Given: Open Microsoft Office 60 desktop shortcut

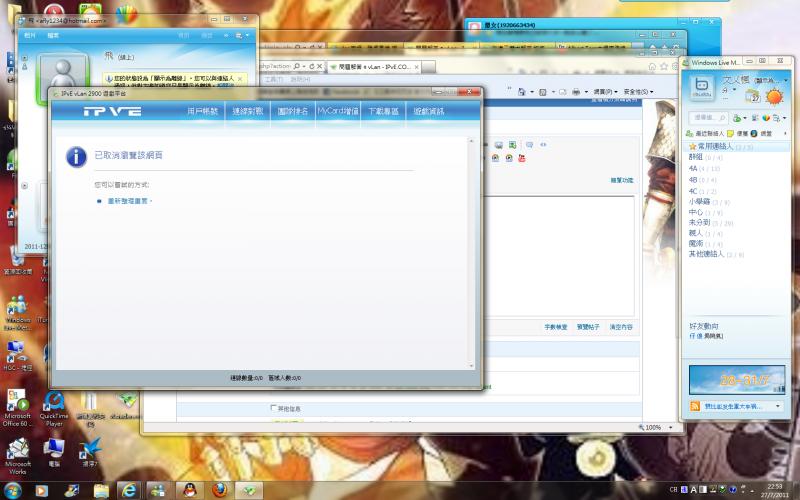Looking at the screenshot, I should coord(17,407).
